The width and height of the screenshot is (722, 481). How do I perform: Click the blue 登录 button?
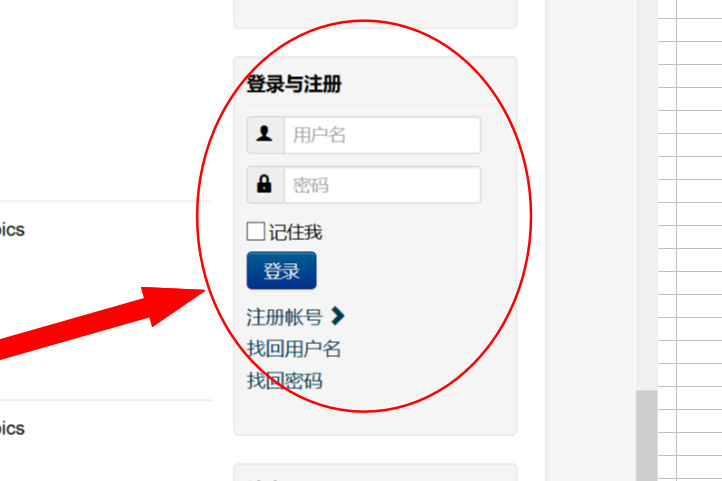coord(281,271)
